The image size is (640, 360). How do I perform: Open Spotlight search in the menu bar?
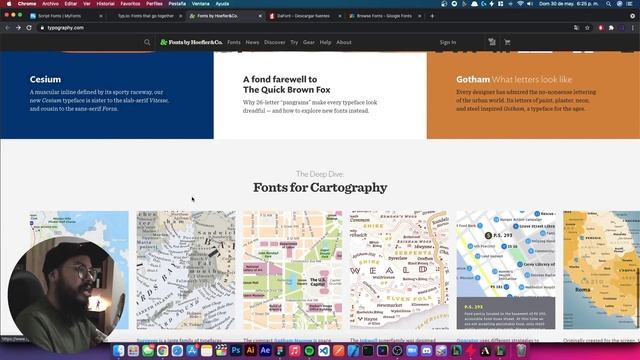point(609,4)
